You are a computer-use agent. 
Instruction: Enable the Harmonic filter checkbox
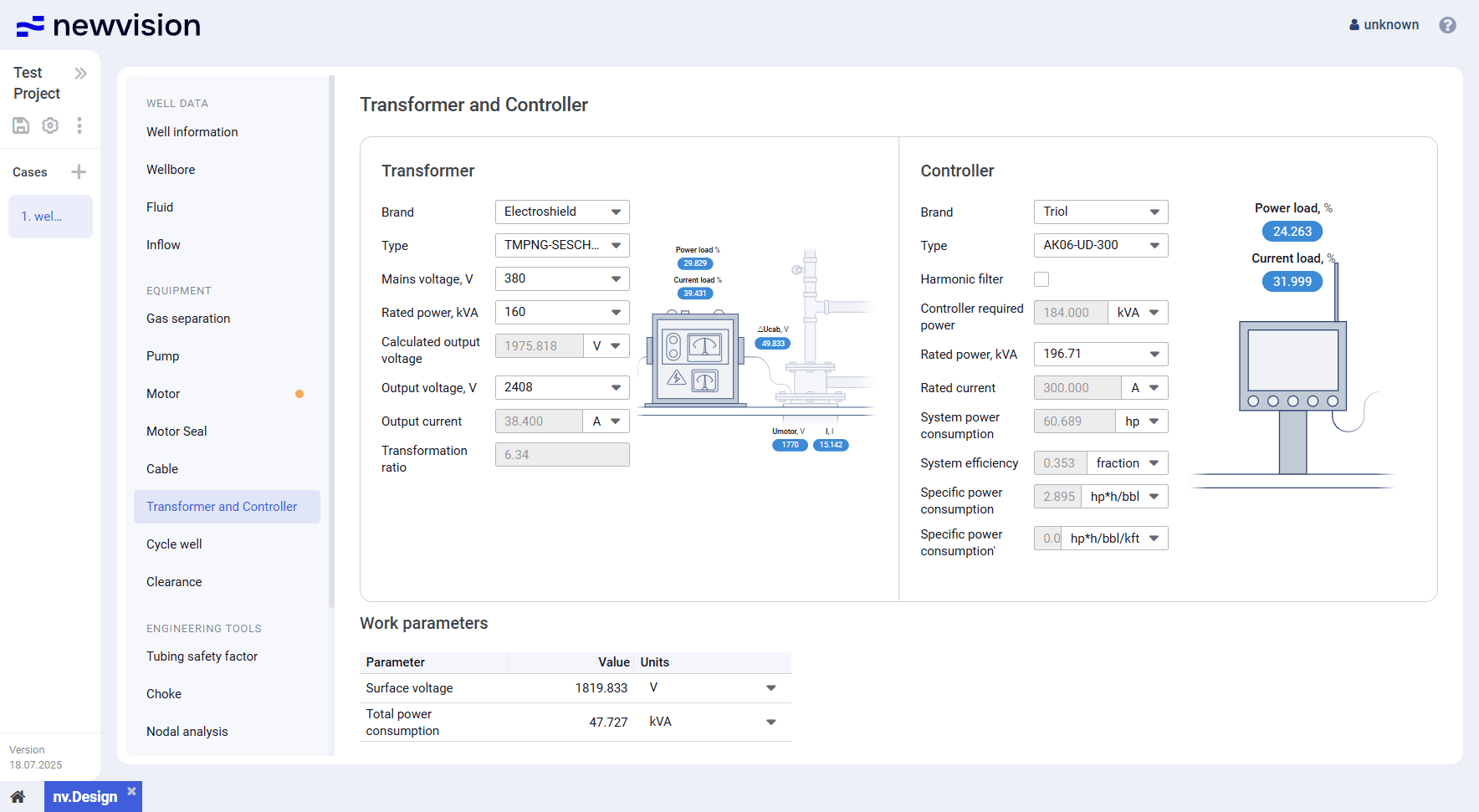1041,279
